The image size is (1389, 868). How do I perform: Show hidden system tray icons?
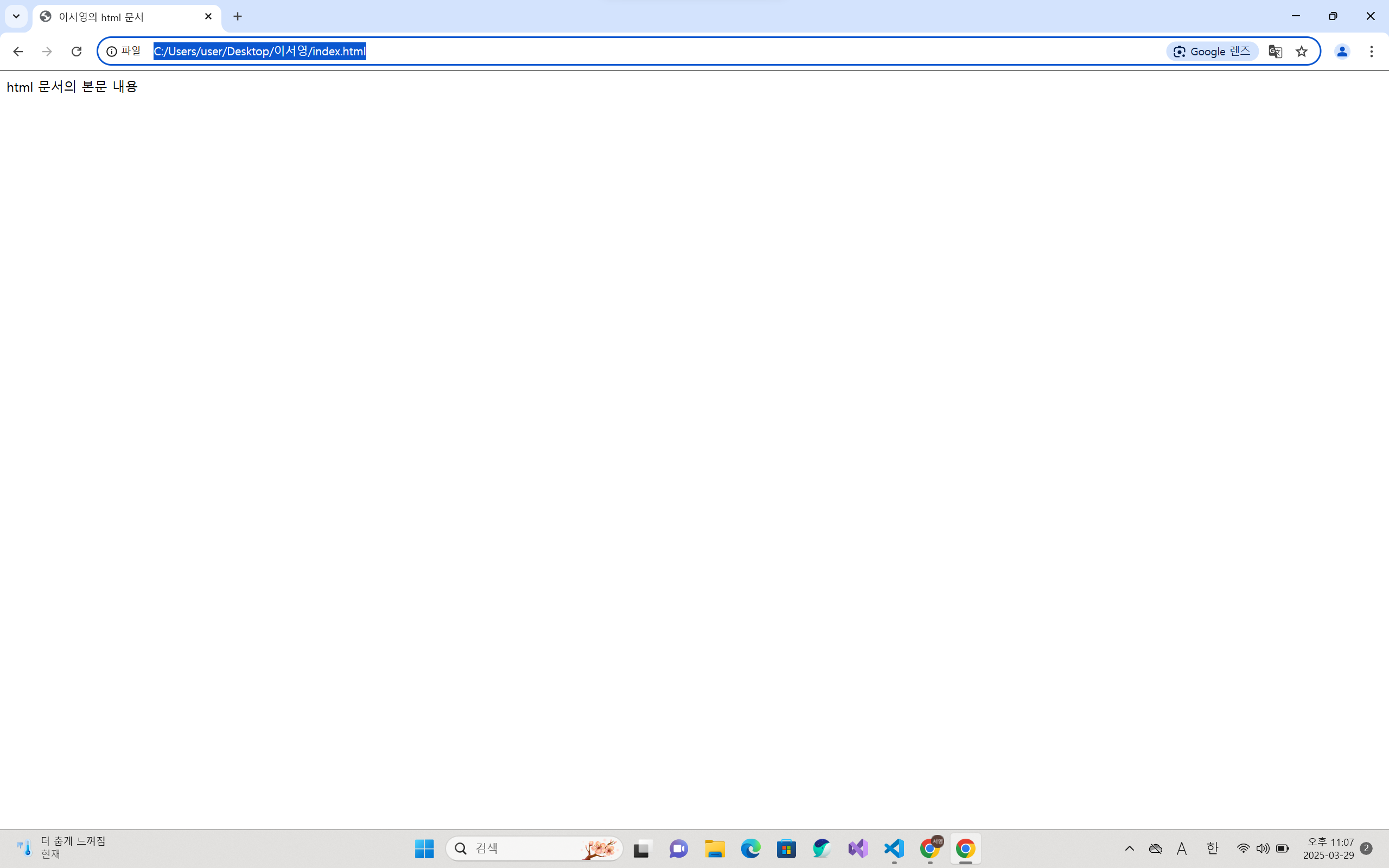(1129, 848)
